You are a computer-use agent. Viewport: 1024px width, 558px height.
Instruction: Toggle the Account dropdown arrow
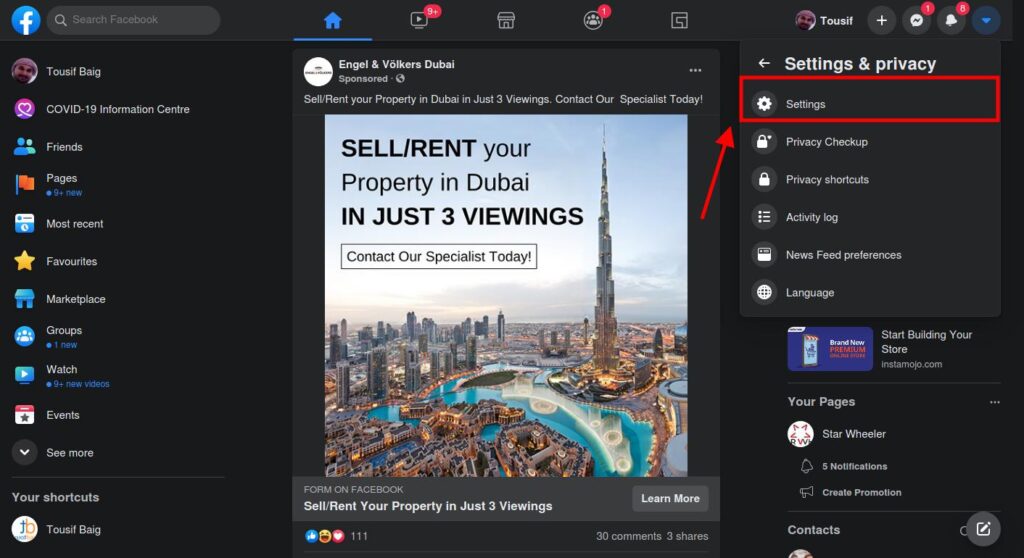[986, 20]
